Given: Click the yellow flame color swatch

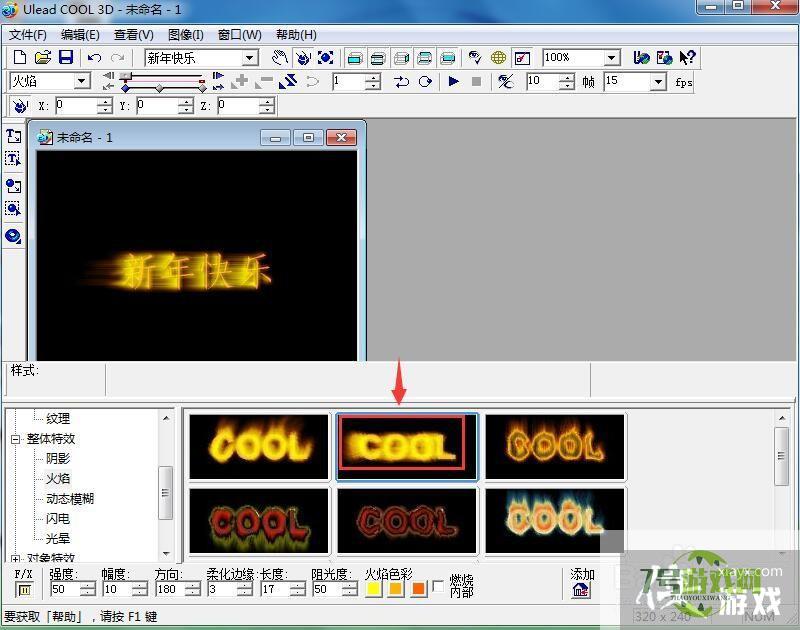Looking at the screenshot, I should pyautogui.click(x=373, y=589).
